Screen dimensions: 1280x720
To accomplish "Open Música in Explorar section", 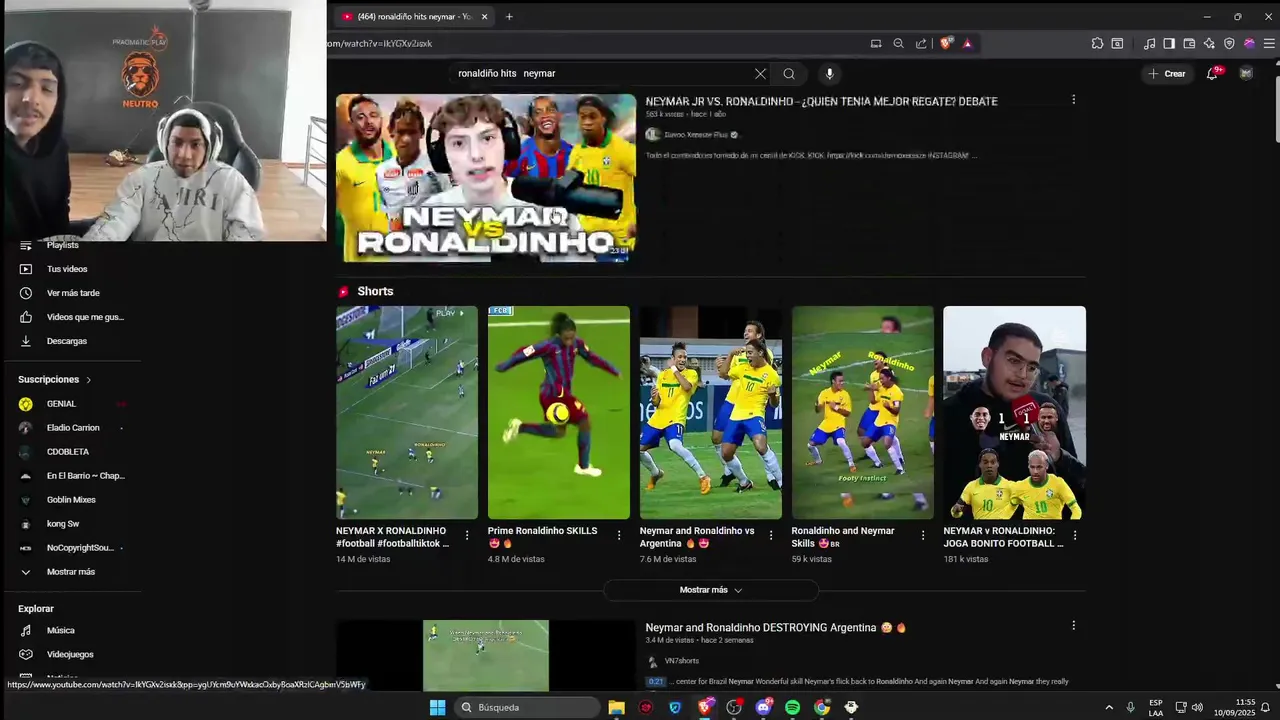I will coord(60,631).
